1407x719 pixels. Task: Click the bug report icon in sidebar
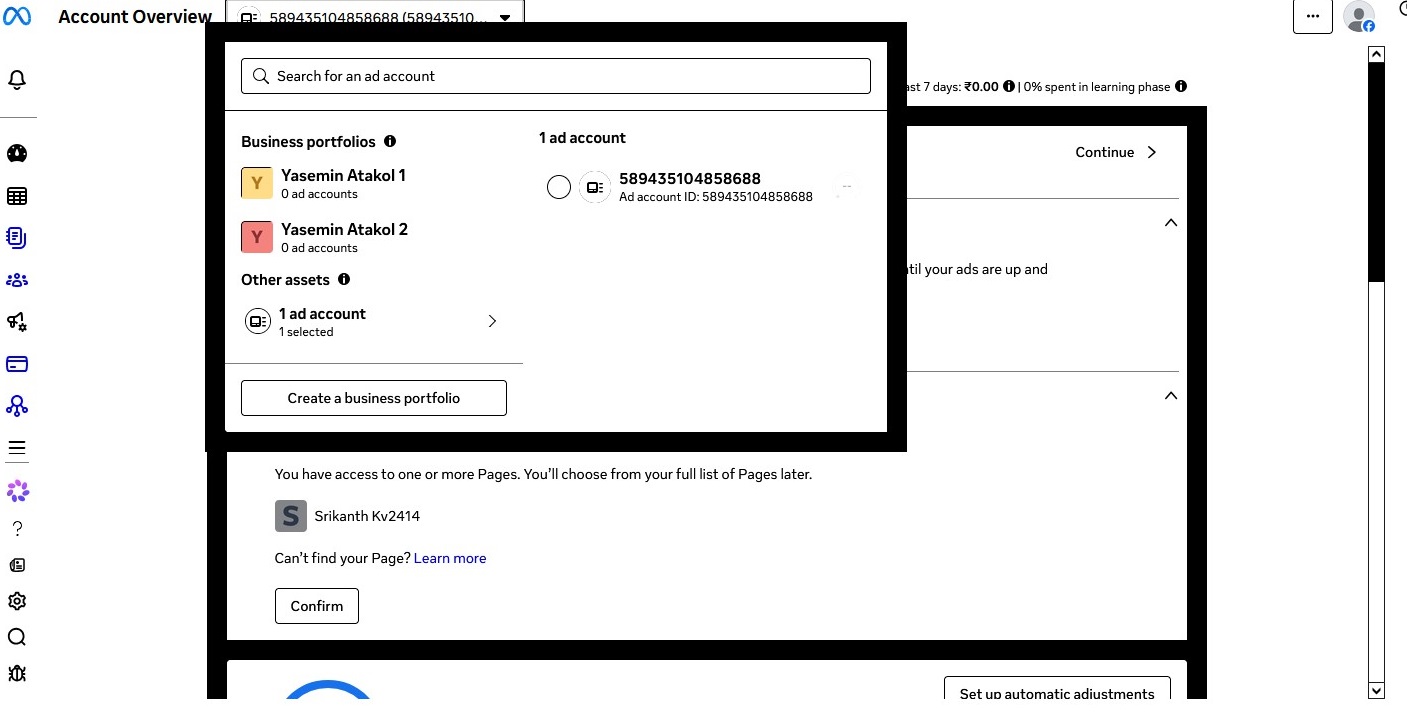pyautogui.click(x=17, y=673)
